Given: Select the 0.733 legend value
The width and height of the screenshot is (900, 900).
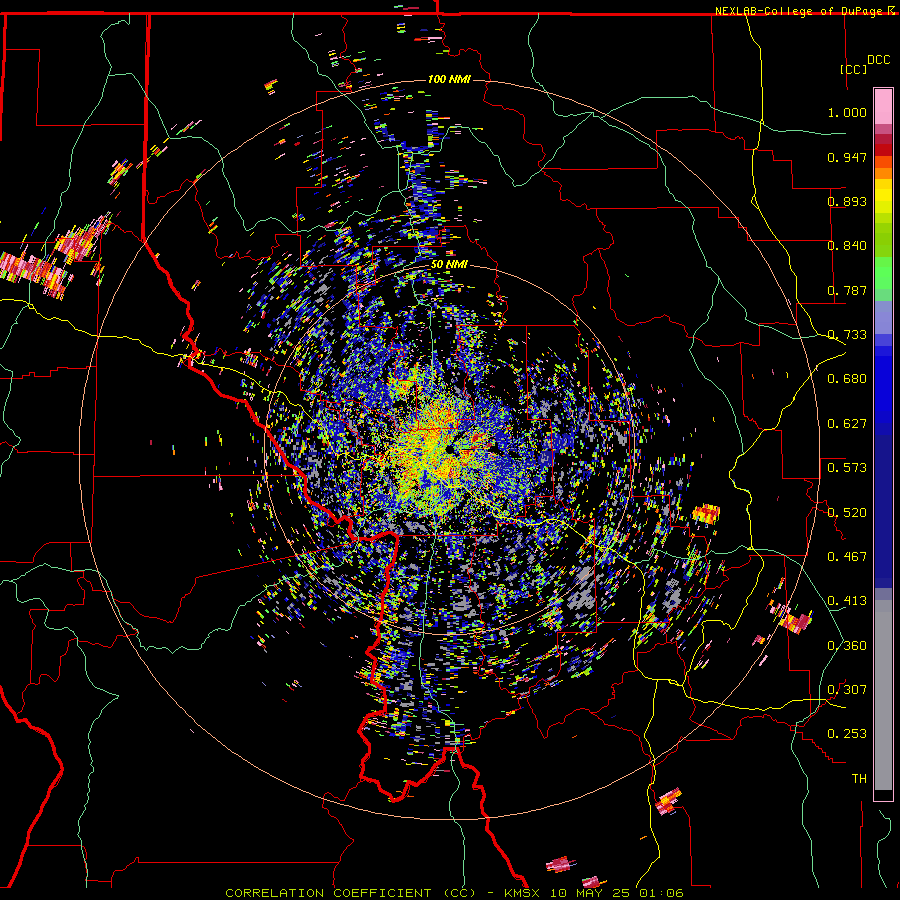Looking at the screenshot, I should pos(847,335).
